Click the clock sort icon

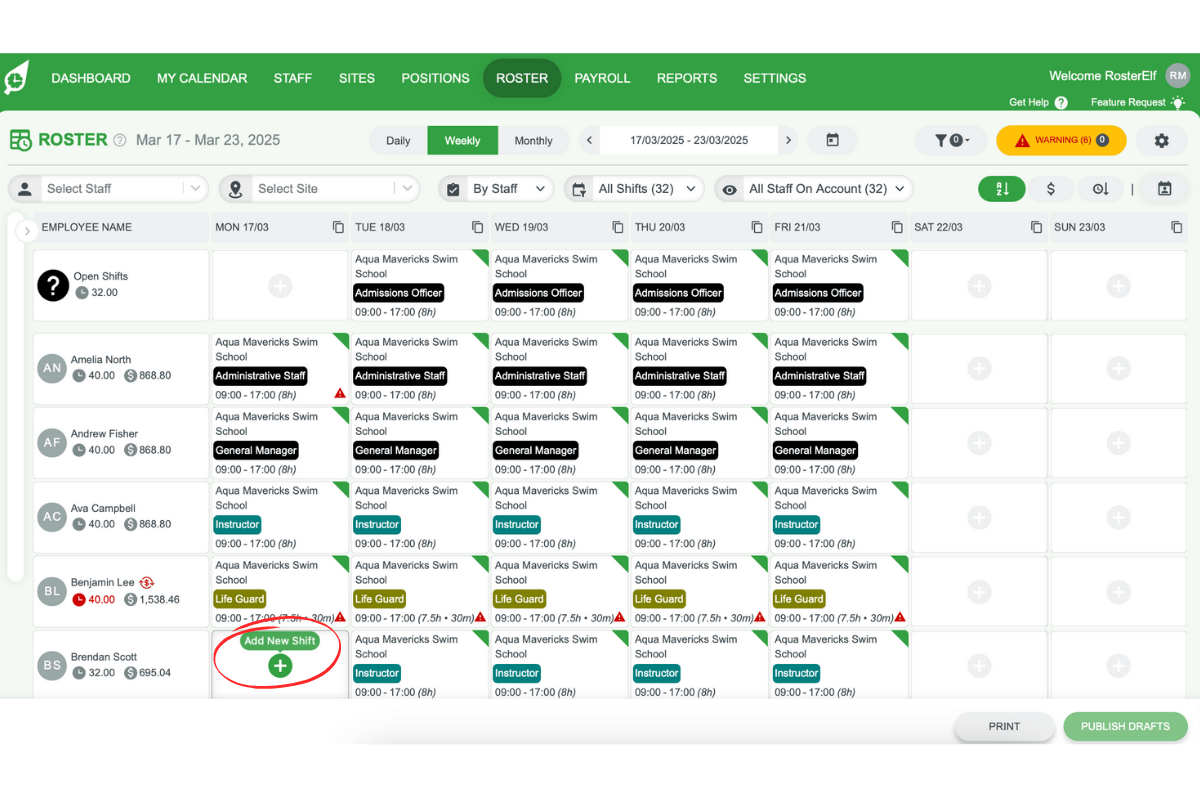pyautogui.click(x=1100, y=188)
